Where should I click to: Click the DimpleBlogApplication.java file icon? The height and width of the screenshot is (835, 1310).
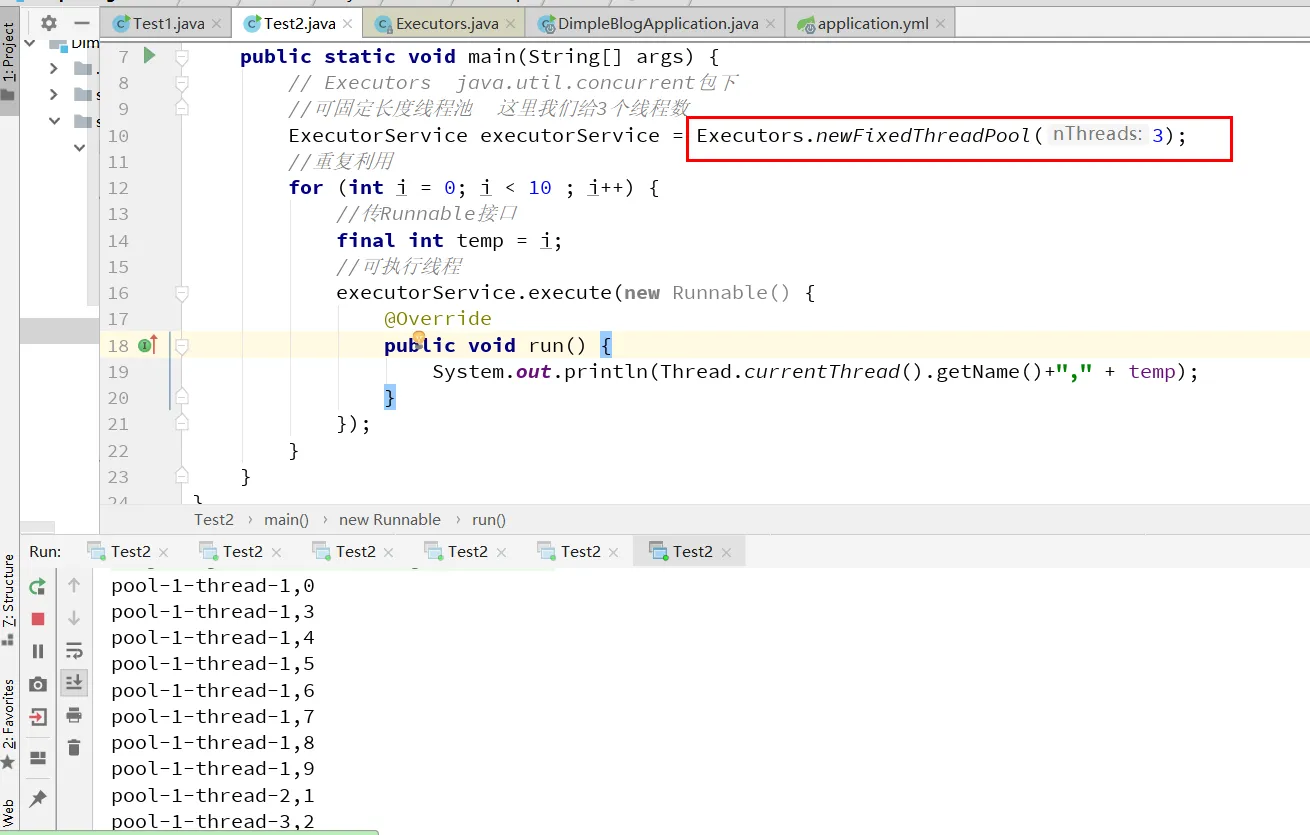547,24
